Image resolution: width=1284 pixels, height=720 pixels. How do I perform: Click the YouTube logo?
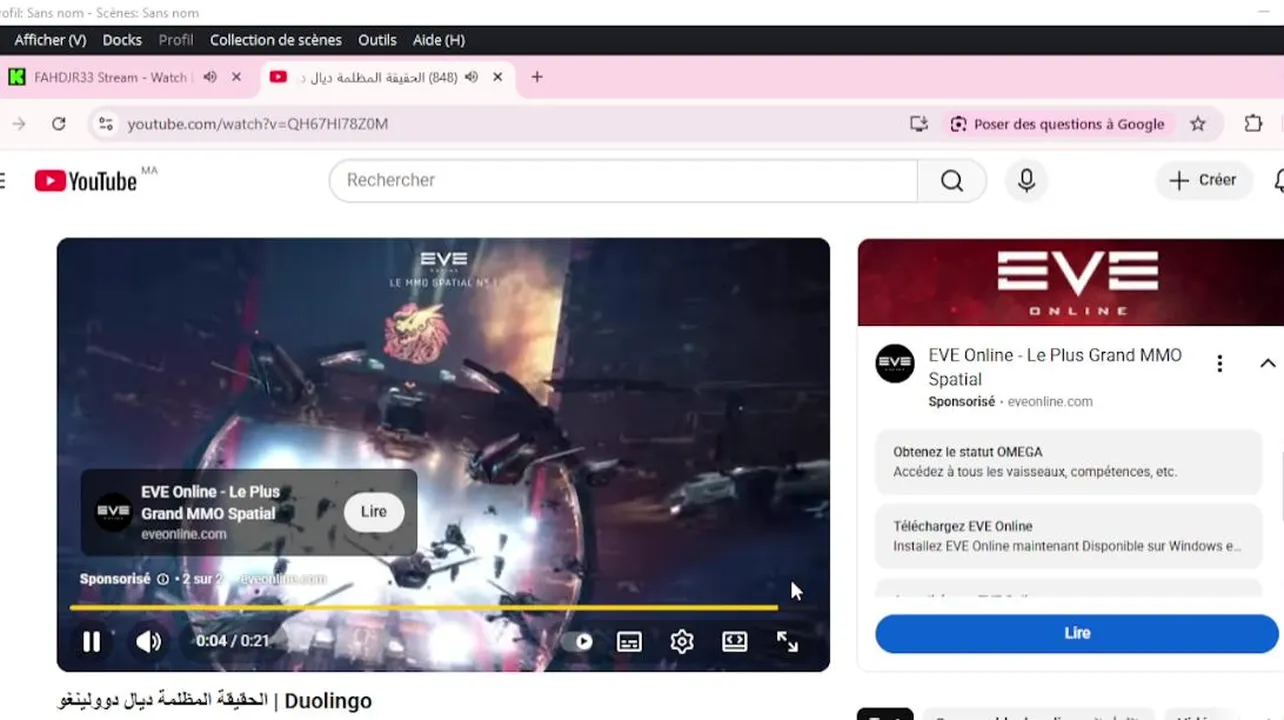point(86,180)
